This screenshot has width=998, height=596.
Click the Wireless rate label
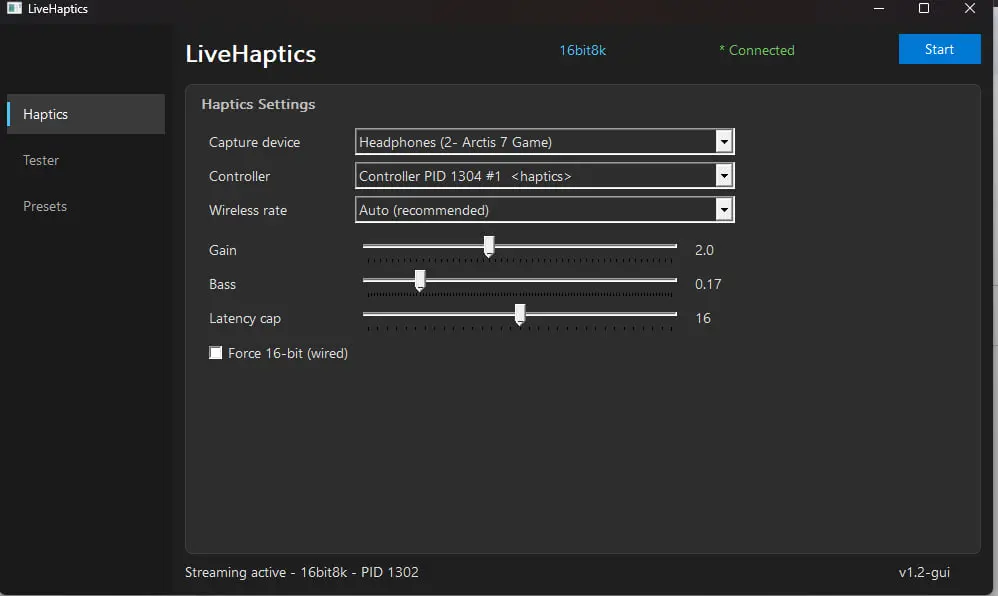pos(248,210)
